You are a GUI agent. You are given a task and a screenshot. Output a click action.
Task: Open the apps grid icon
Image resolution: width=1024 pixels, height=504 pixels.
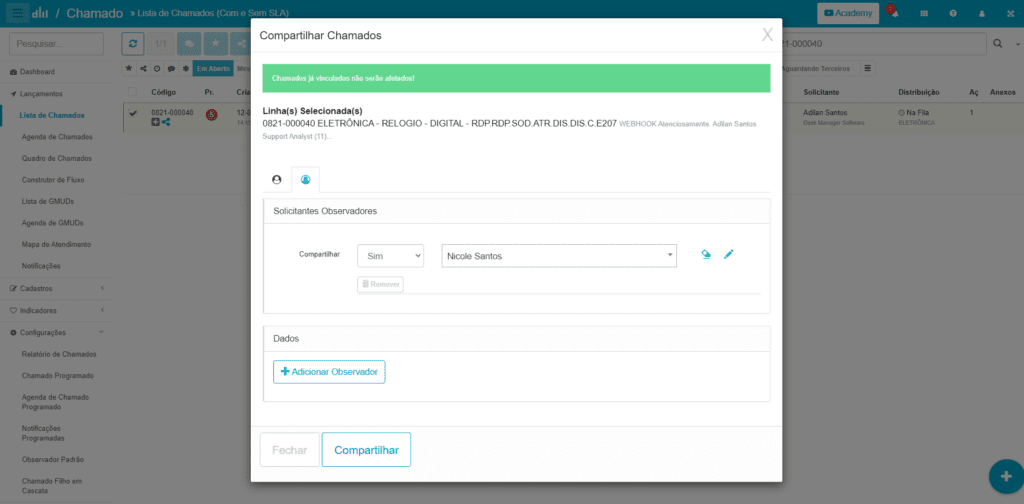(x=924, y=13)
